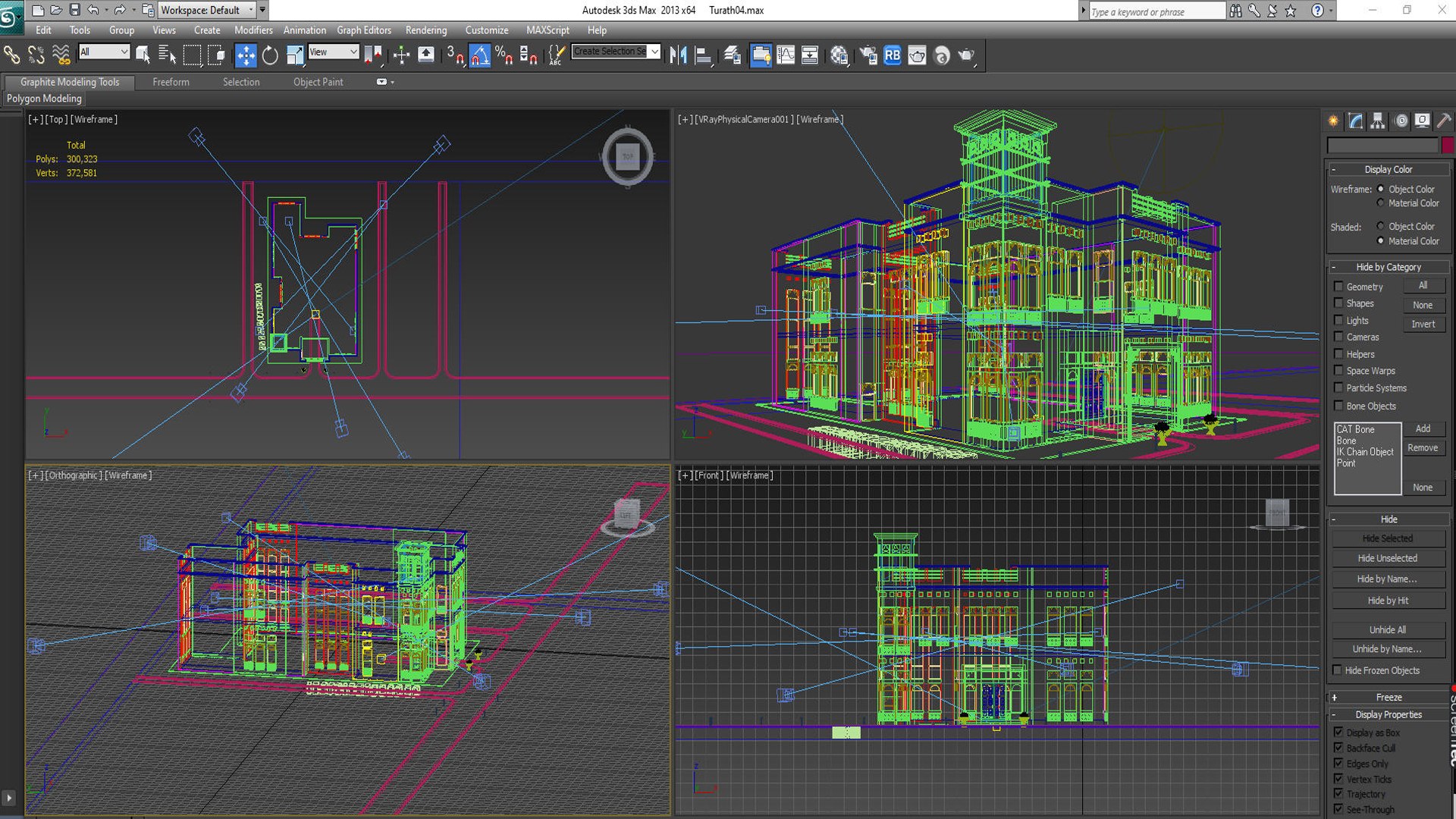Switch to Utilities hammer panel tab

(1444, 121)
